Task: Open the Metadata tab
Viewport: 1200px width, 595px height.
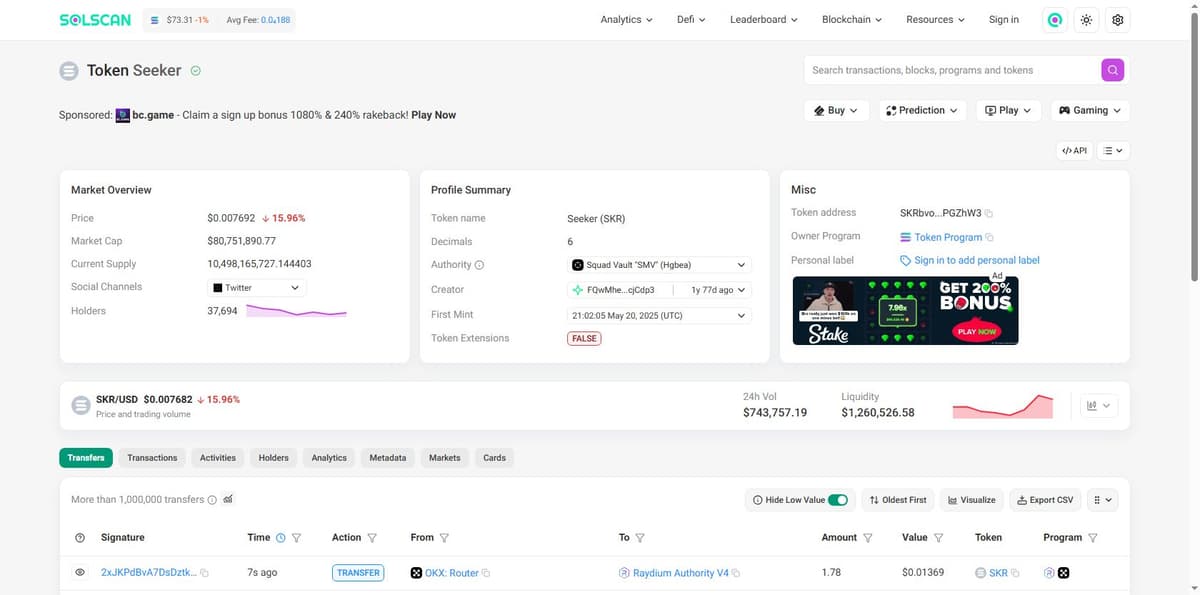Action: (388, 458)
